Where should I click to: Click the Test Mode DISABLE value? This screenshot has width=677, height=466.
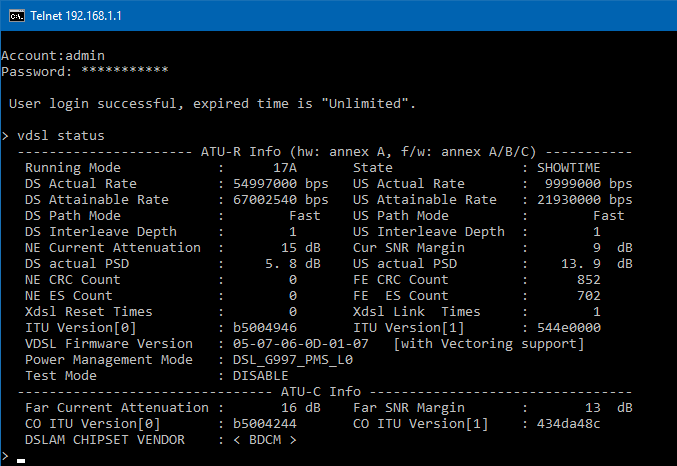click(261, 375)
